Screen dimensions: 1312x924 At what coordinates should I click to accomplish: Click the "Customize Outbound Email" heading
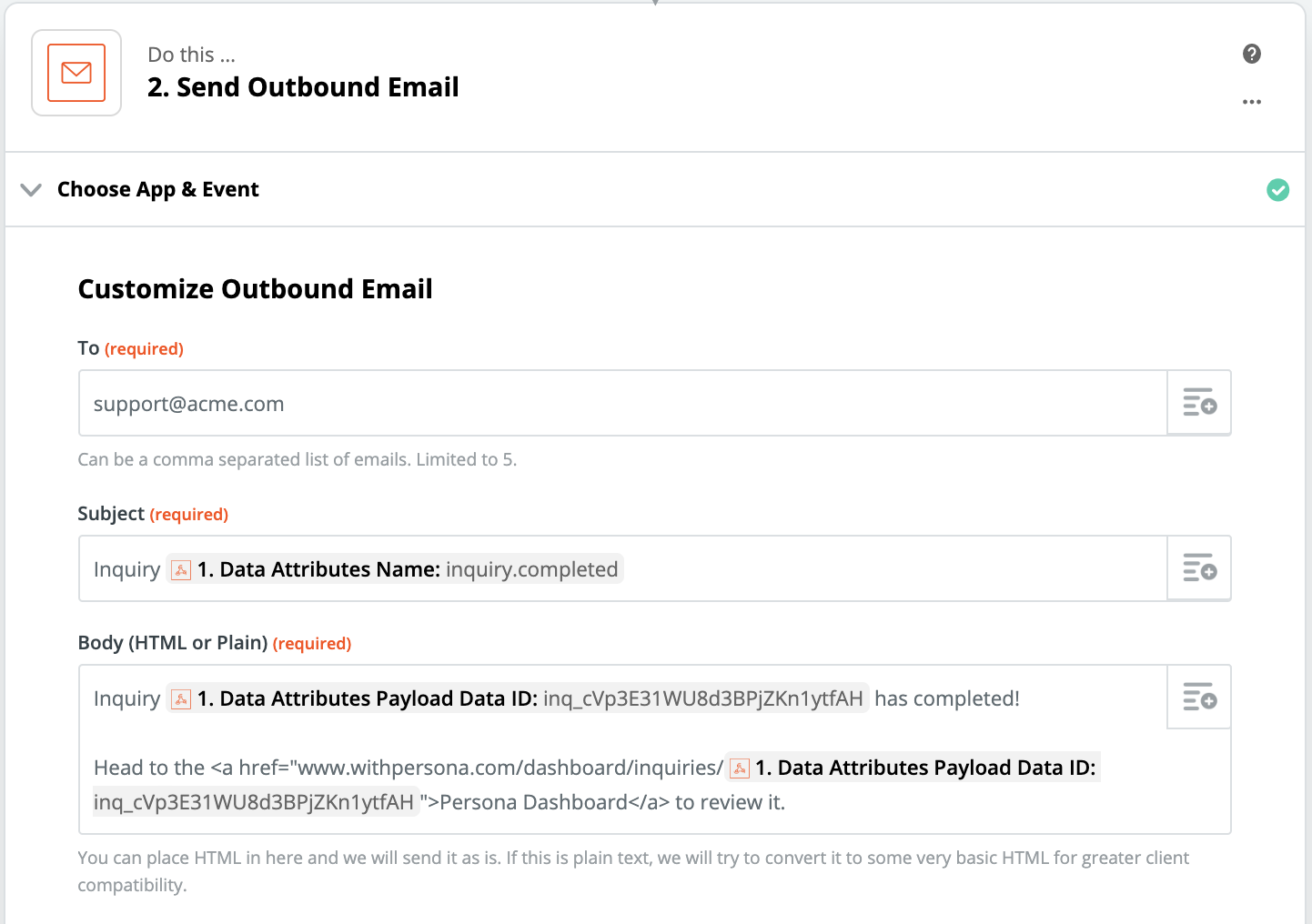(x=255, y=289)
